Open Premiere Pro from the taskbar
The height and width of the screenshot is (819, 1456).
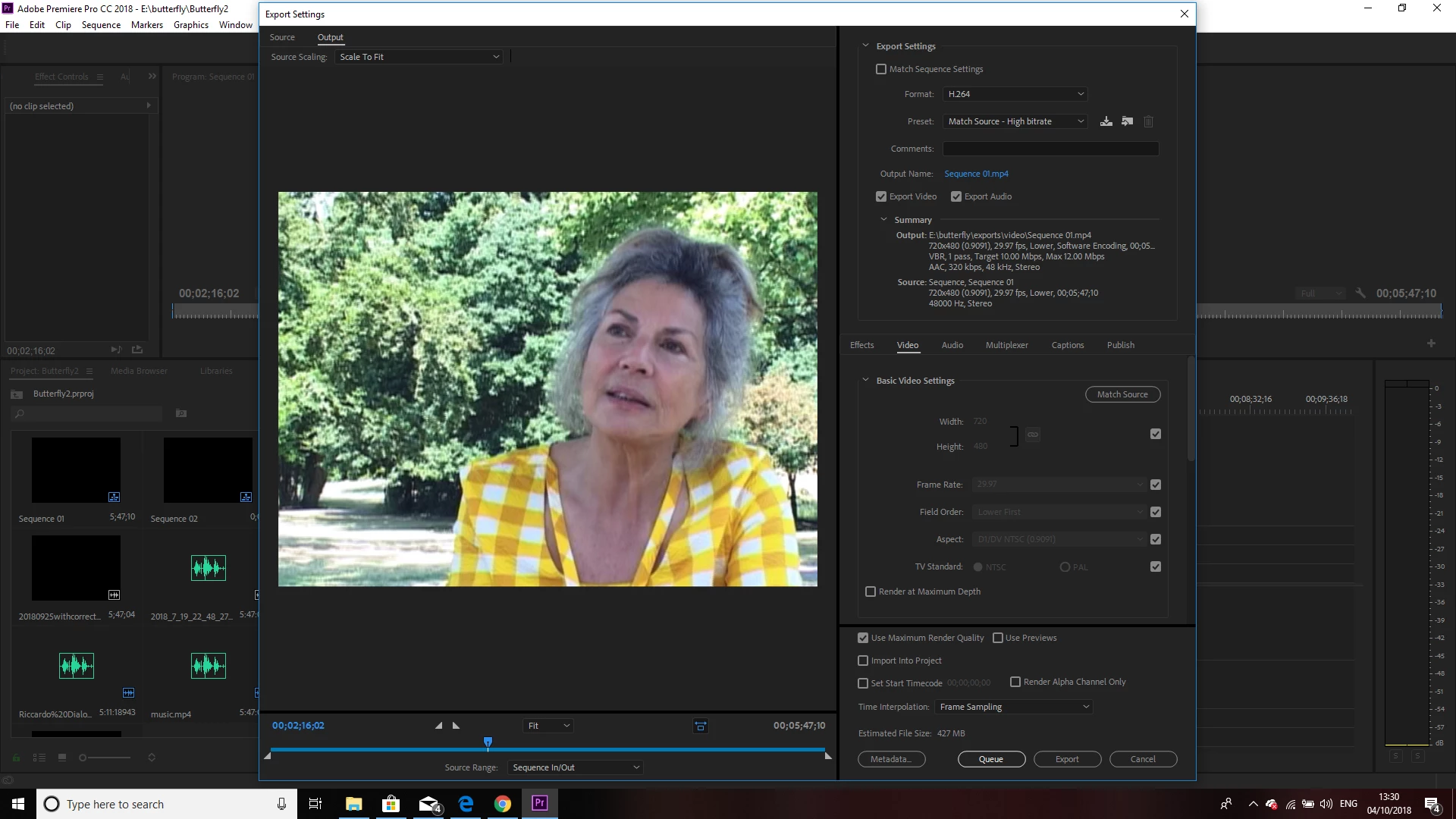539,804
